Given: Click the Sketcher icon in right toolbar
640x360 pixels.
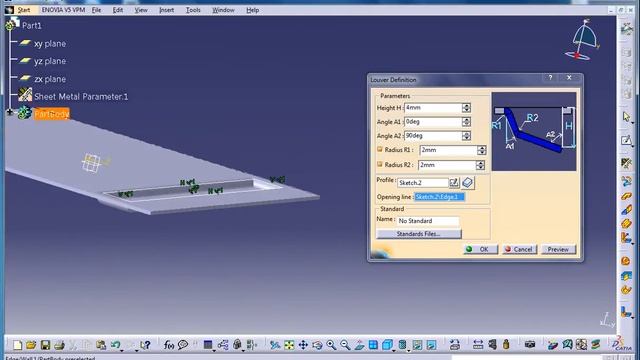Looking at the screenshot, I should coord(626,140).
